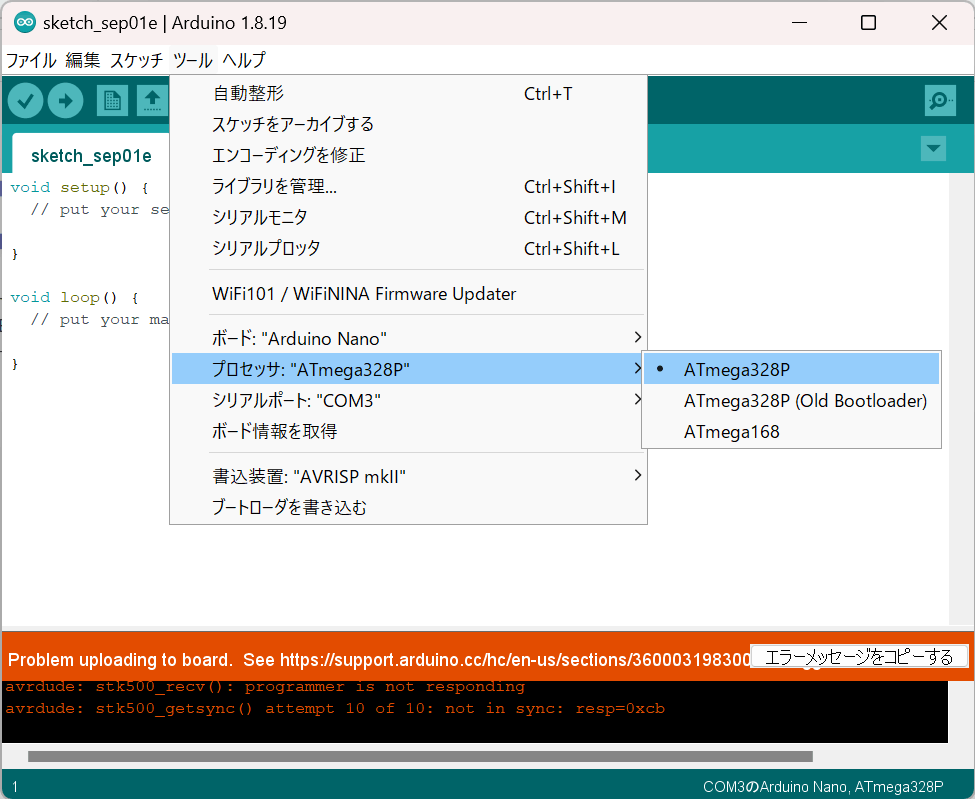Open the tab options dropdown arrow

(x=933, y=149)
